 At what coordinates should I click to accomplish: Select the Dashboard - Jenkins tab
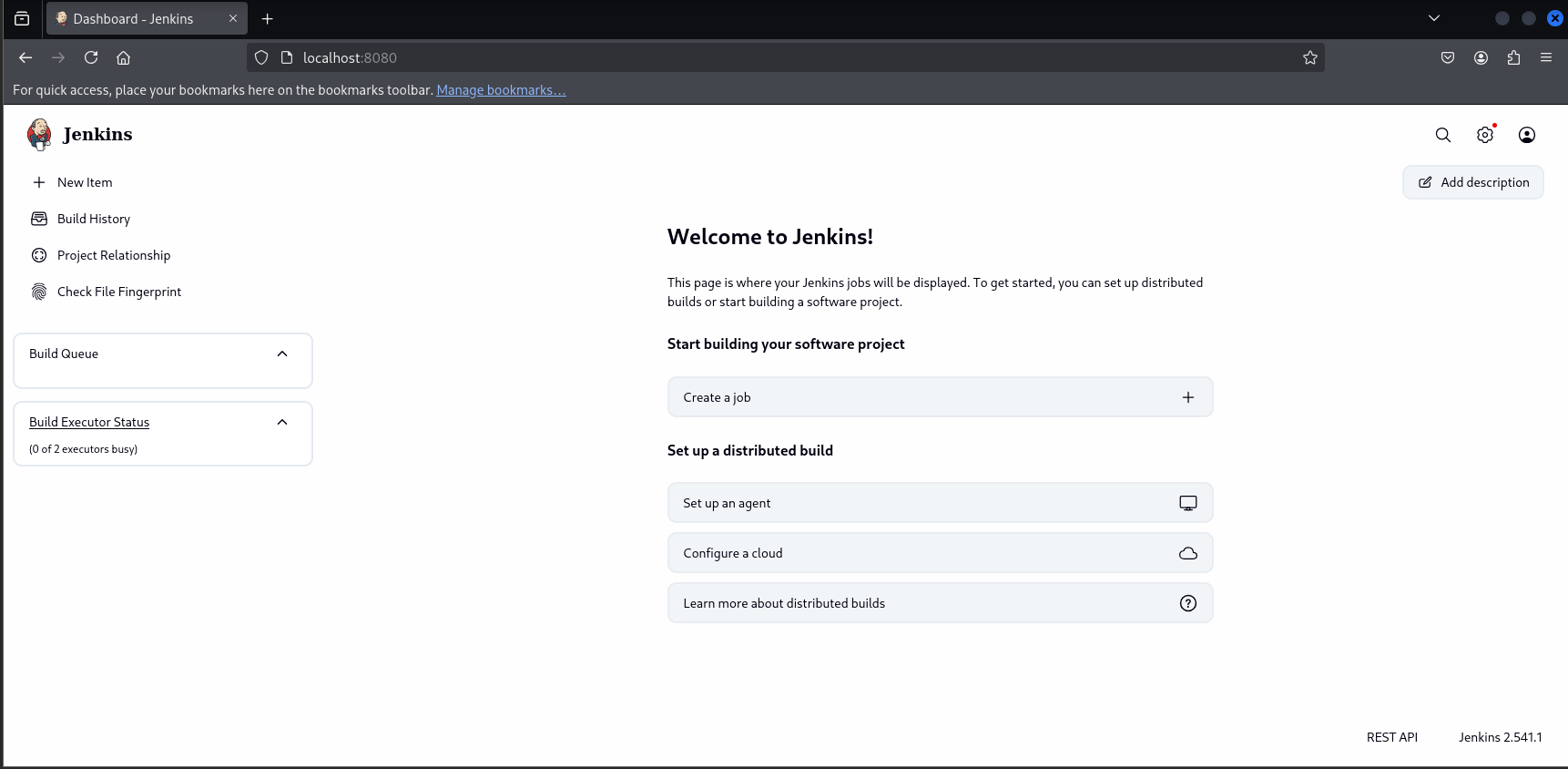[x=147, y=18]
